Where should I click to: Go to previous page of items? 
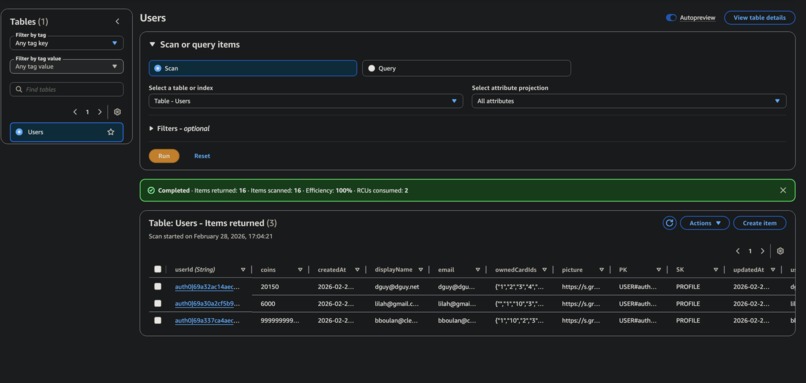[738, 251]
